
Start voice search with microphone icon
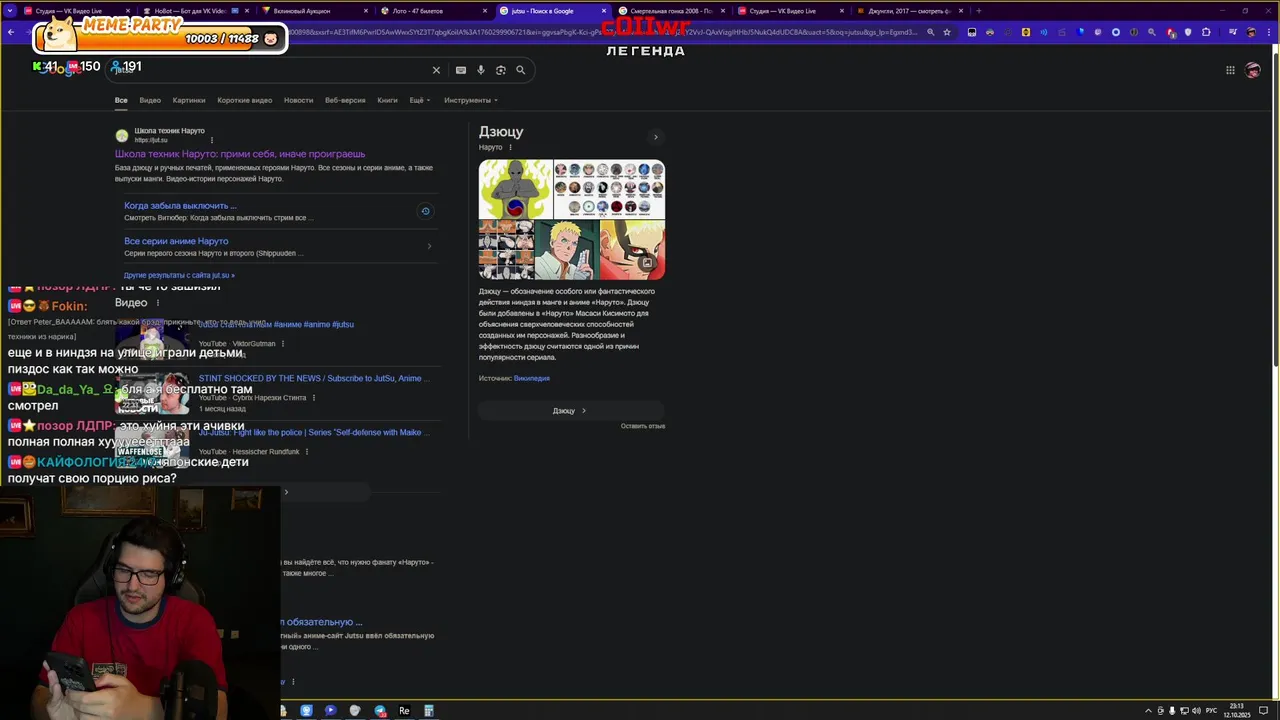coord(481,70)
